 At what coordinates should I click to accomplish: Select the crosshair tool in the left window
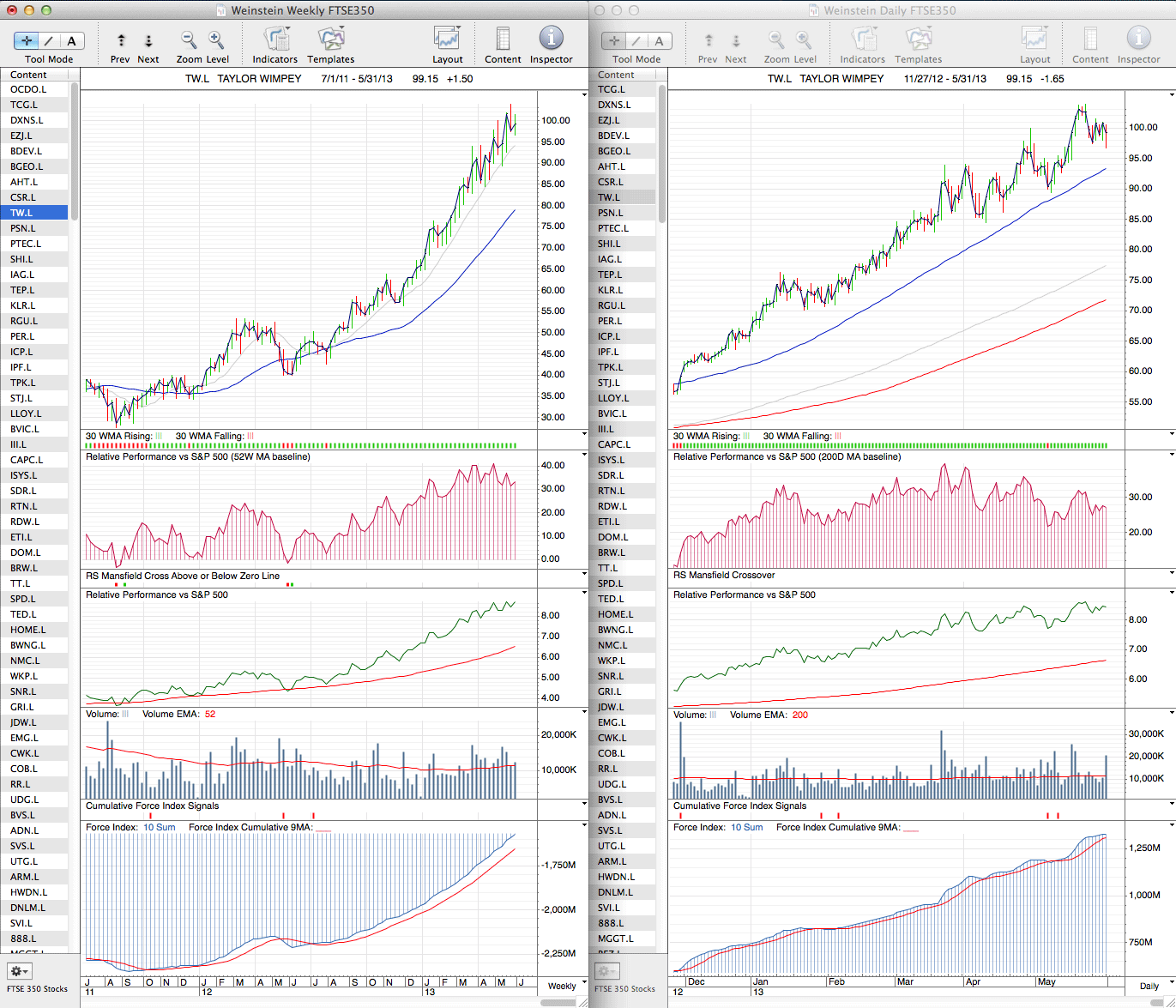click(x=27, y=40)
